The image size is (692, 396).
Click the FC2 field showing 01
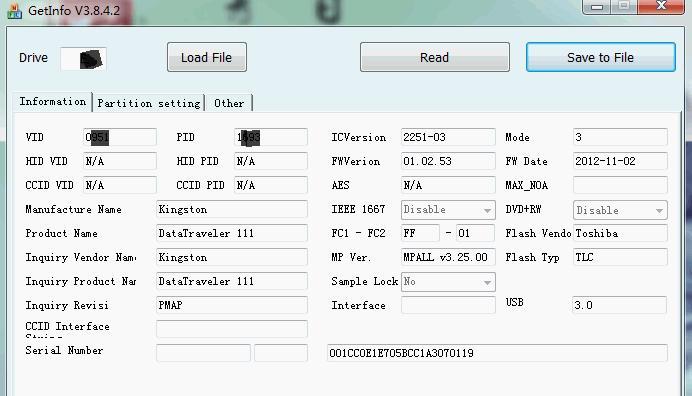tap(475, 233)
